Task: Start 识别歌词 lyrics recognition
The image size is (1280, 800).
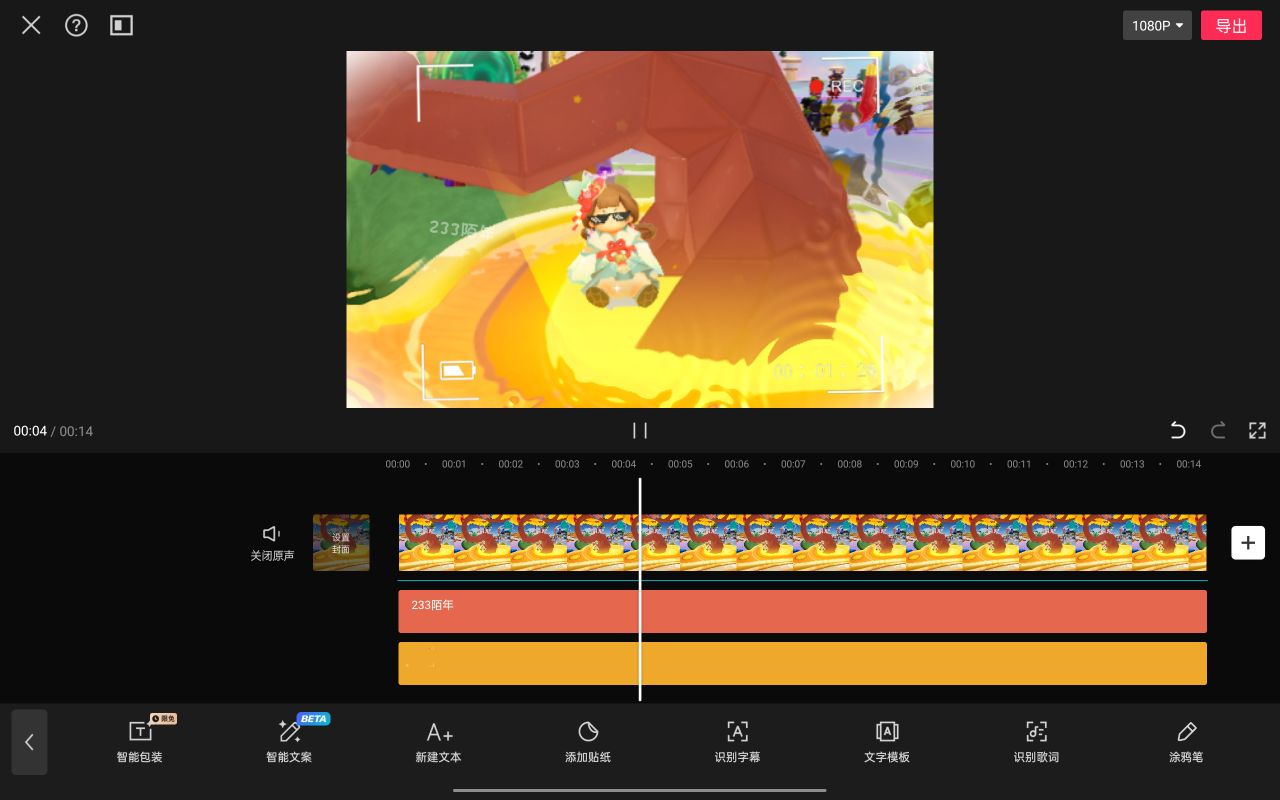Action: point(1036,742)
